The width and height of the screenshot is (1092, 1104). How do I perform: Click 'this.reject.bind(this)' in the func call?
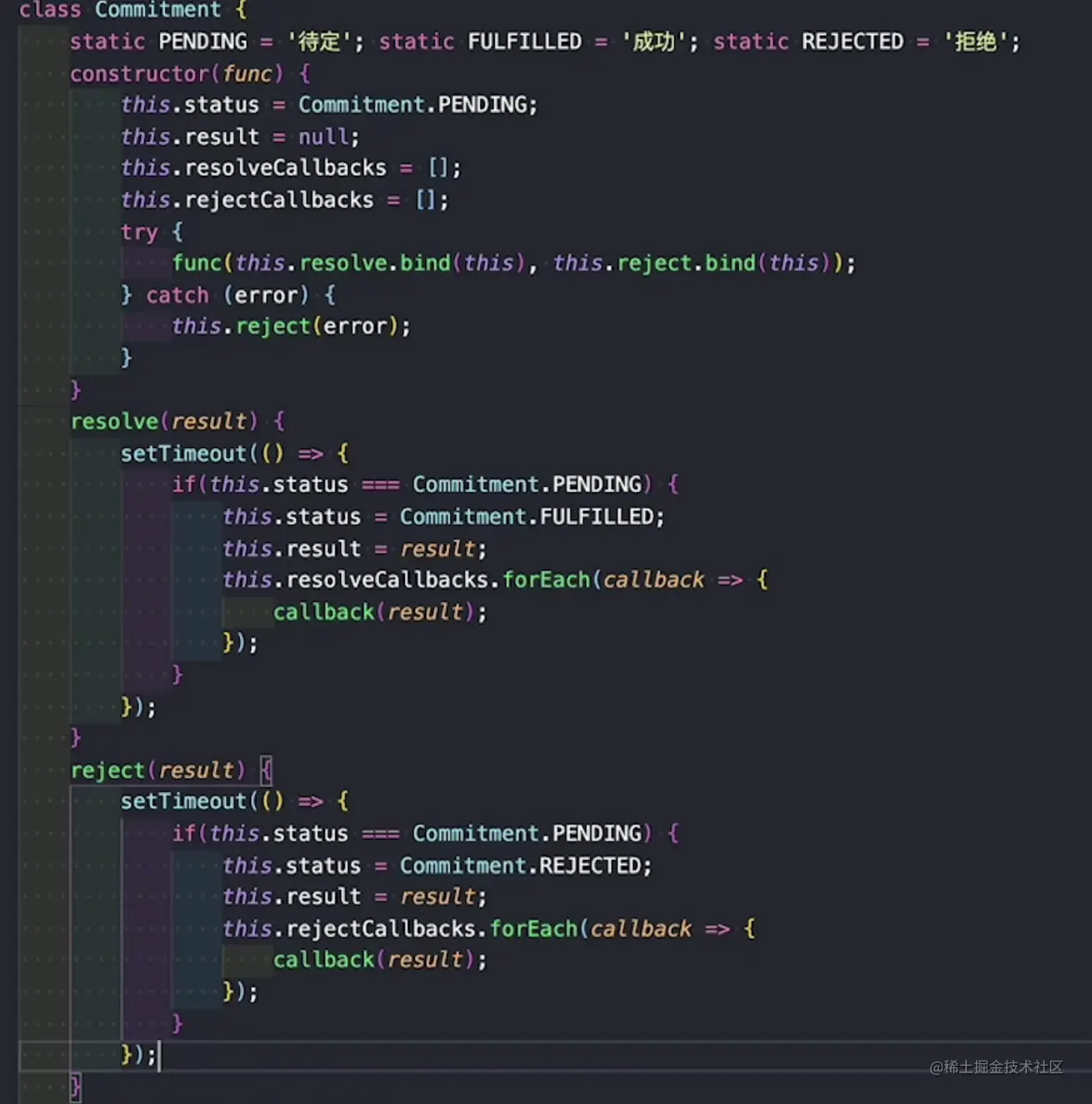[692, 263]
